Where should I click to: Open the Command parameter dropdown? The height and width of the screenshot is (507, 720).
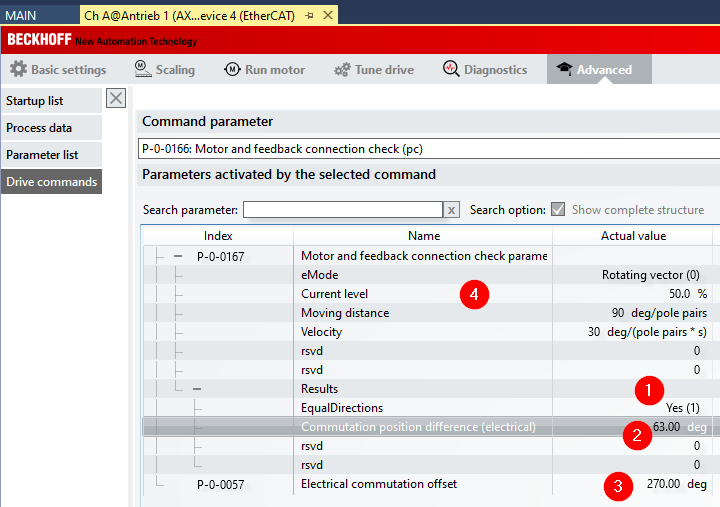[x=428, y=149]
